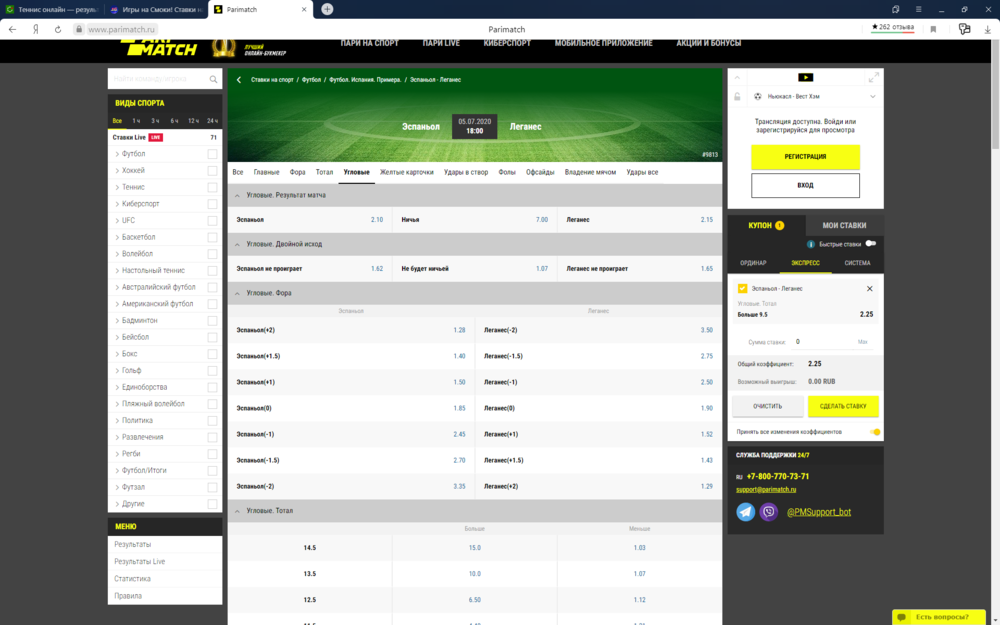Check the Киберспорт sport checkbox

(212, 203)
